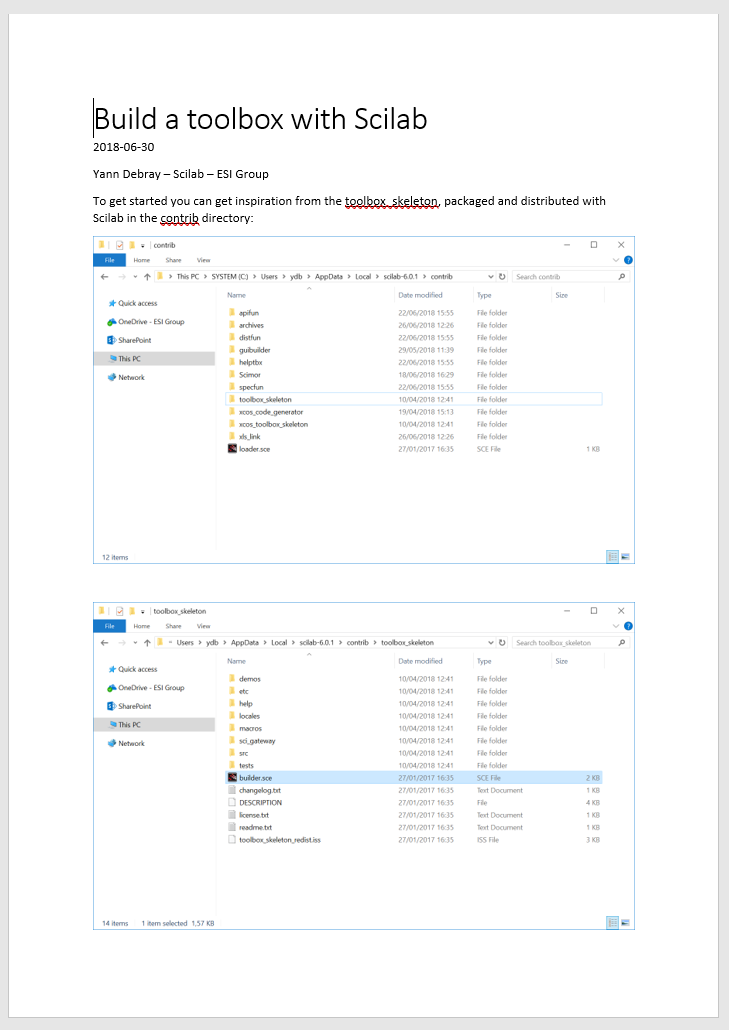Click the red check Properties icon in the contrib title bar
Viewport: 729px width, 1030px height.
118,244
